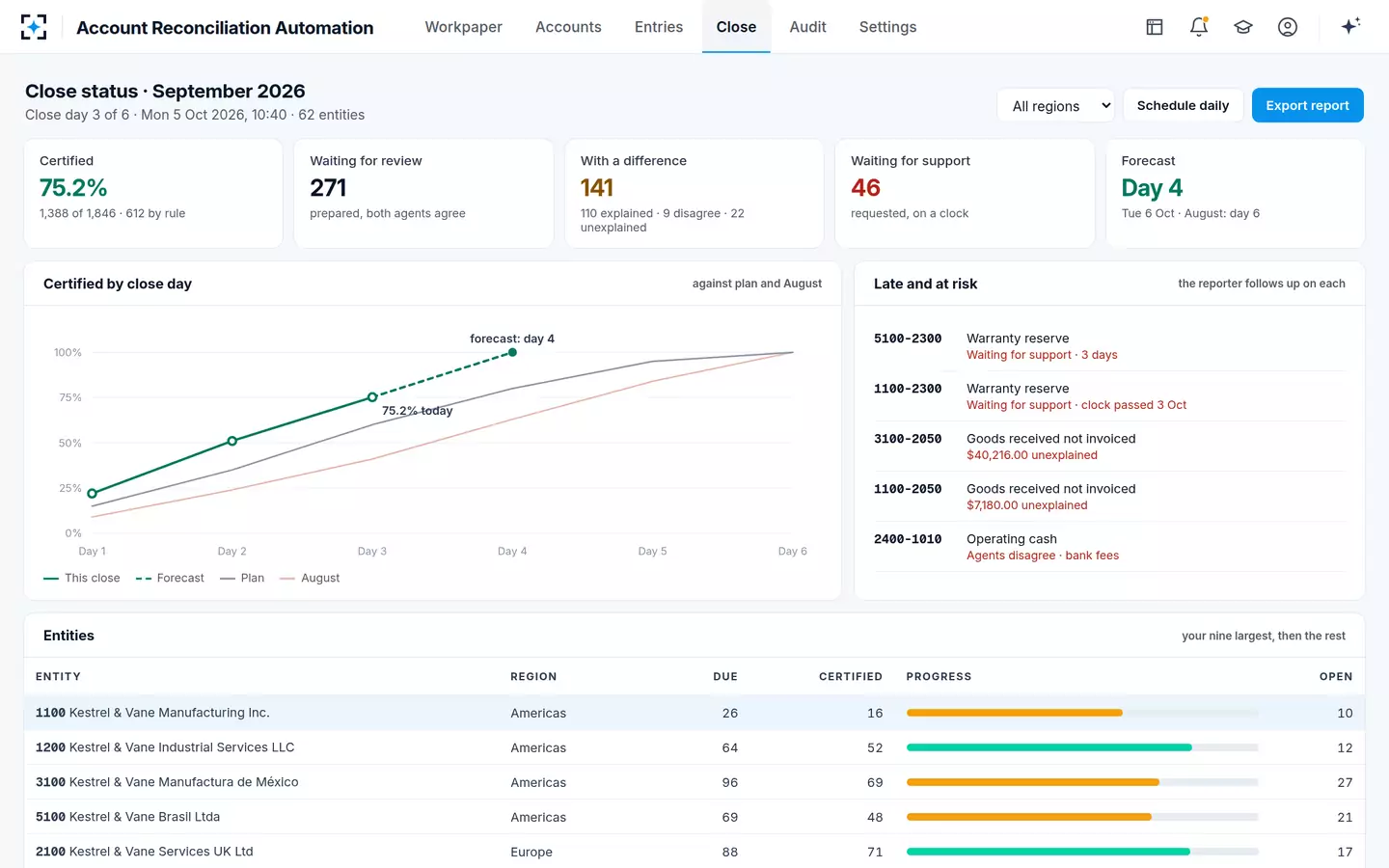Image resolution: width=1389 pixels, height=868 pixels.
Task: Select row 1200 Kestrel & Vane Industrial Services LLC
Action: coord(694,747)
